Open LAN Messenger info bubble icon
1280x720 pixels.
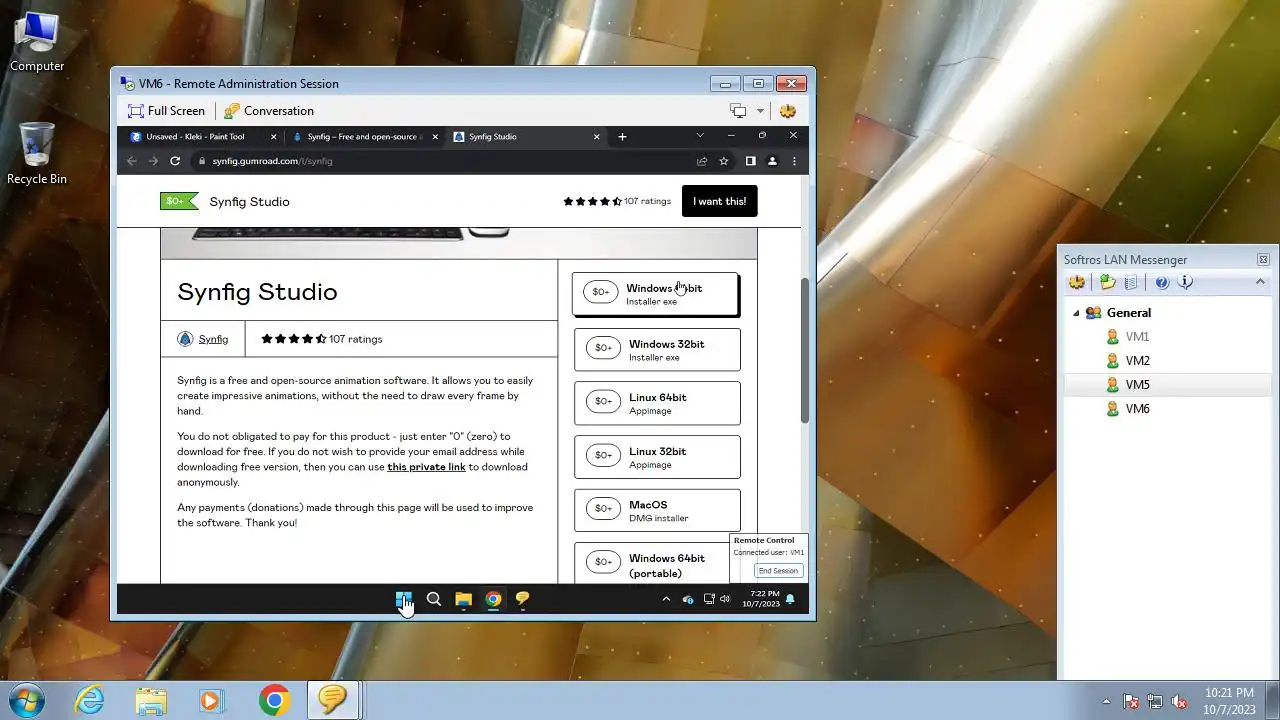pyautogui.click(x=1185, y=283)
